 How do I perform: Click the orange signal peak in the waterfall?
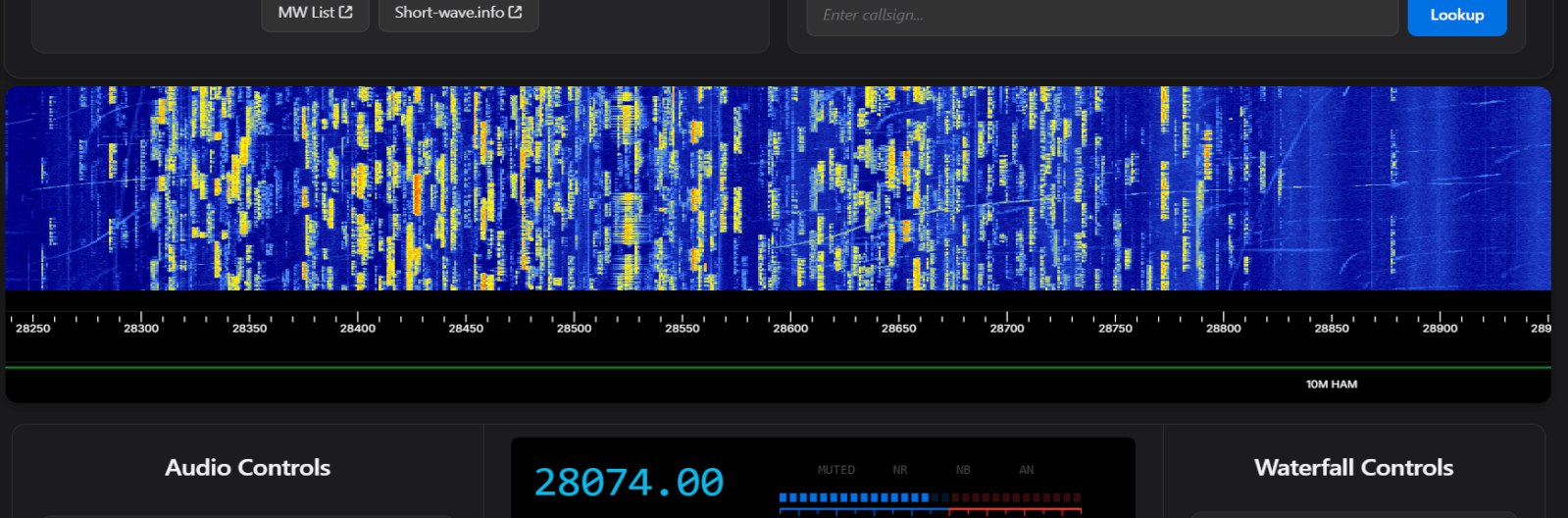click(x=417, y=194)
